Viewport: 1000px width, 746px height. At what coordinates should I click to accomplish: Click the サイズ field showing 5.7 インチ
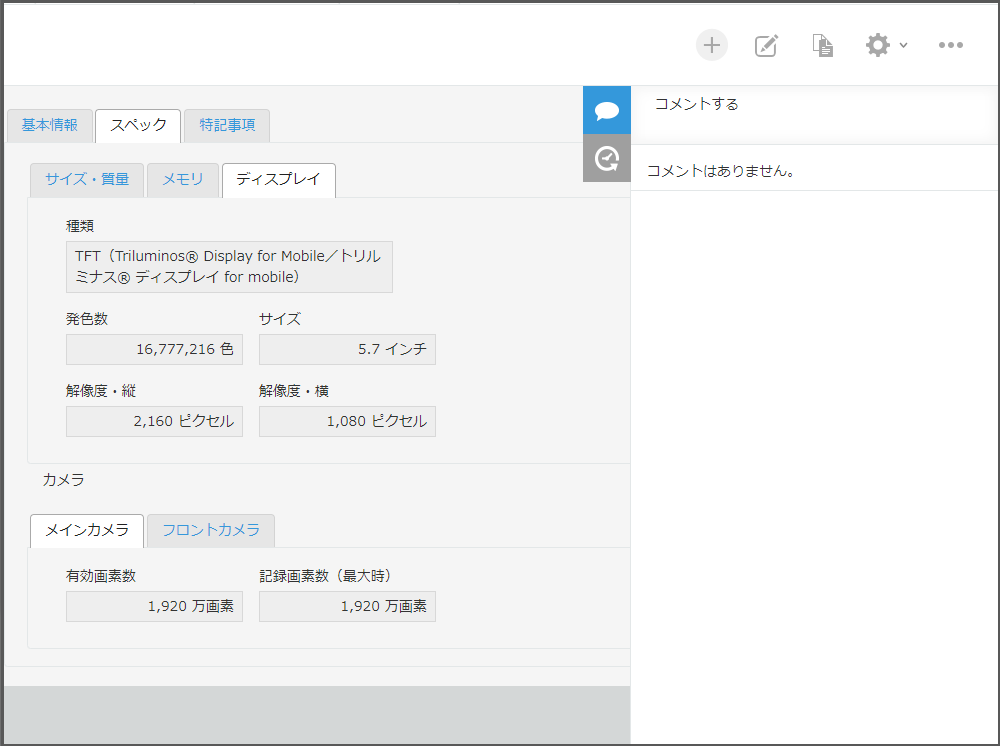pos(347,349)
